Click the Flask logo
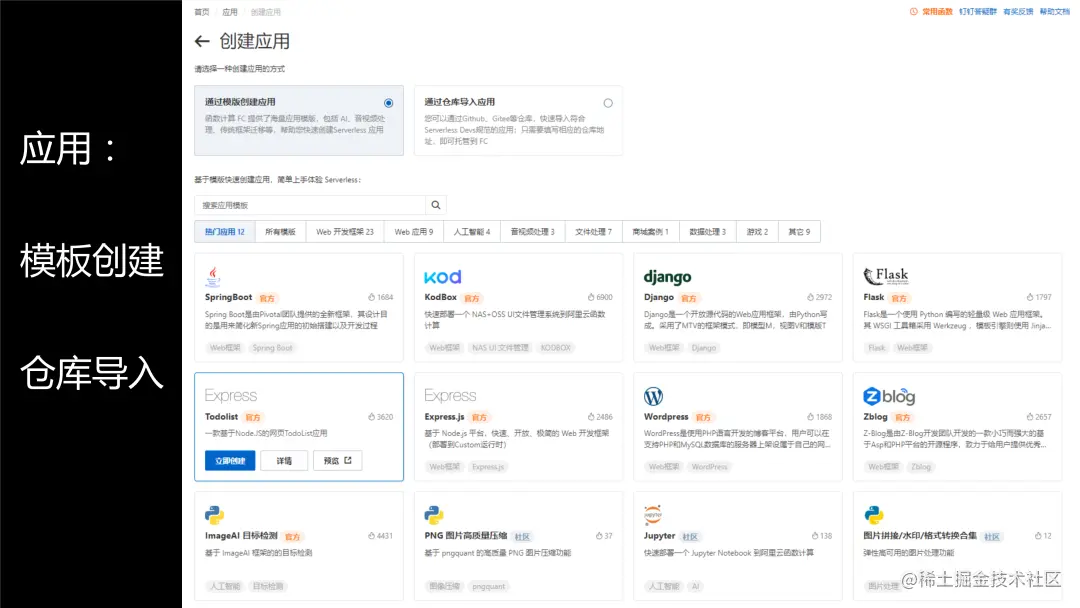This screenshot has height=608, width=1080. [x=886, y=276]
